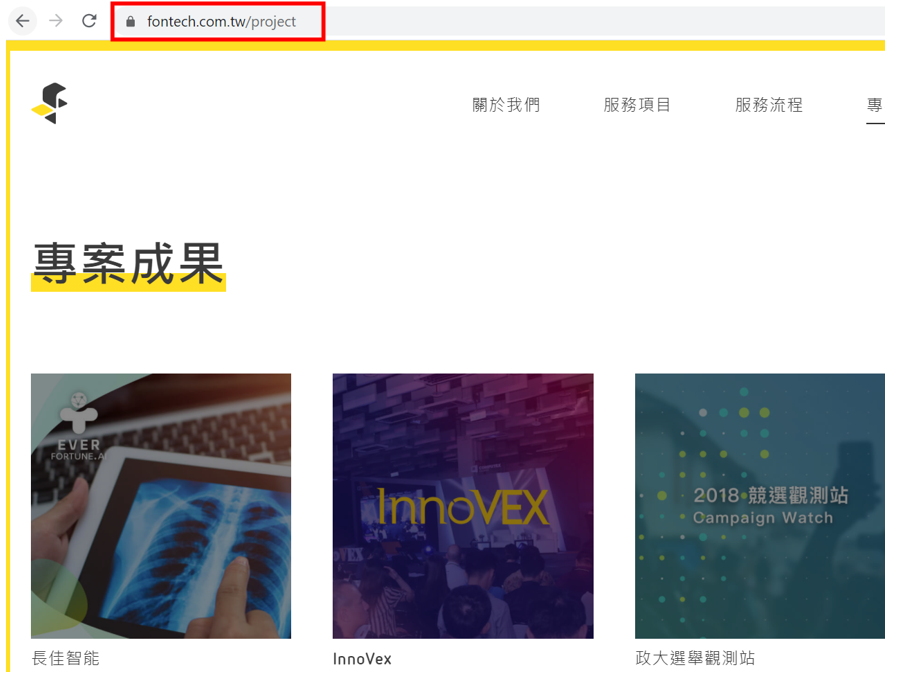Open the 2018 競選觀測站 Campaign Watch thumbnail
This screenshot has width=902, height=686.
pyautogui.click(x=760, y=506)
